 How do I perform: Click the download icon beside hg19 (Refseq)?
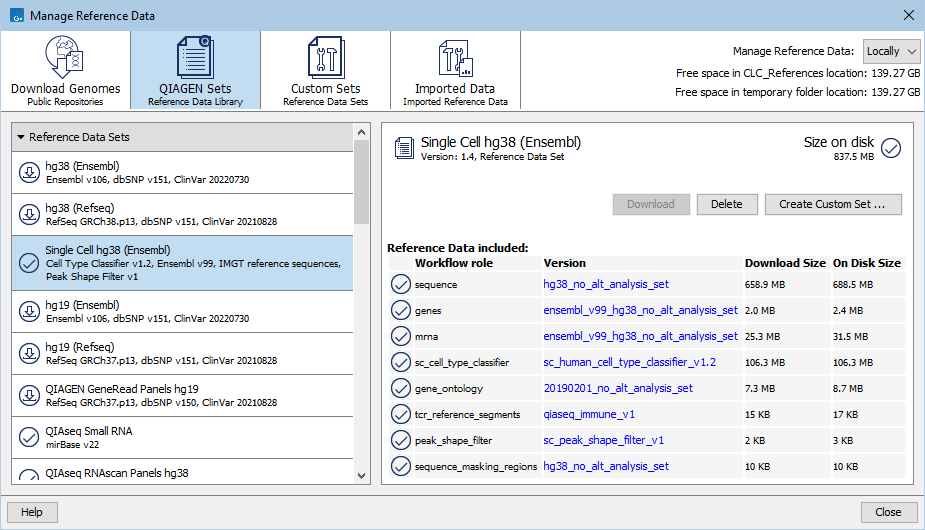(x=29, y=353)
